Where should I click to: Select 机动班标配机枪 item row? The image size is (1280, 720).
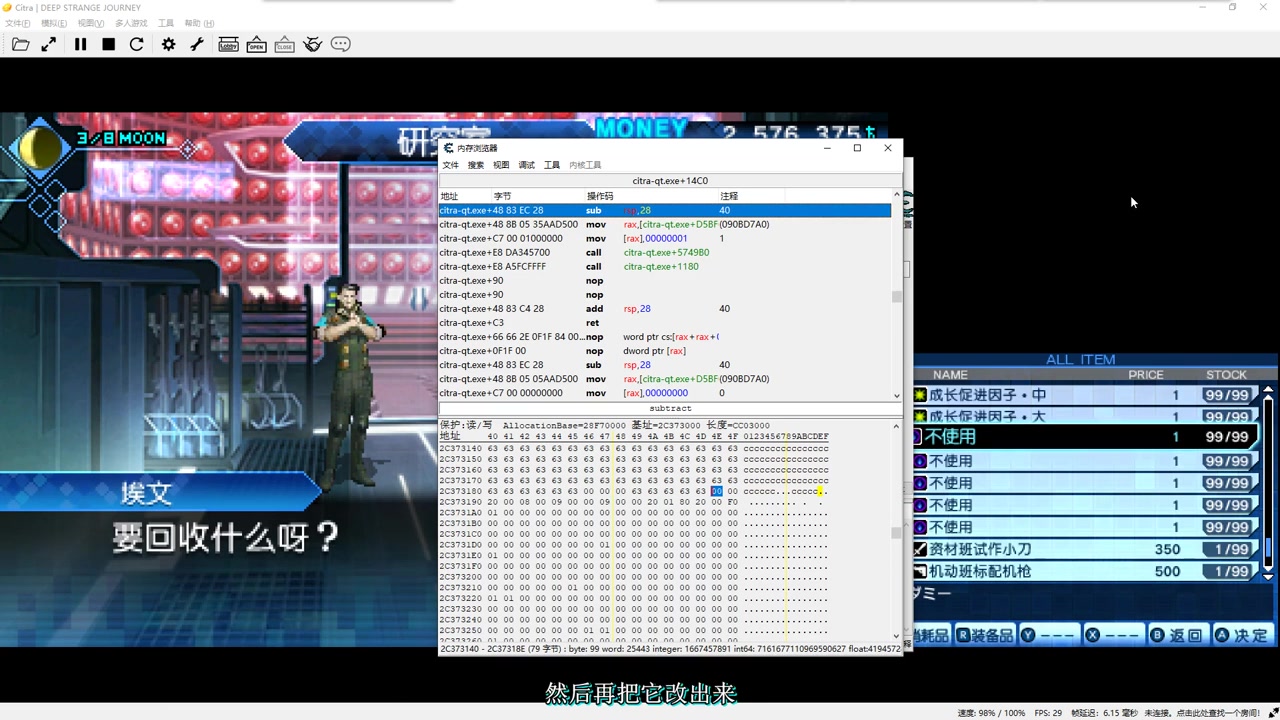pyautogui.click(x=1086, y=571)
